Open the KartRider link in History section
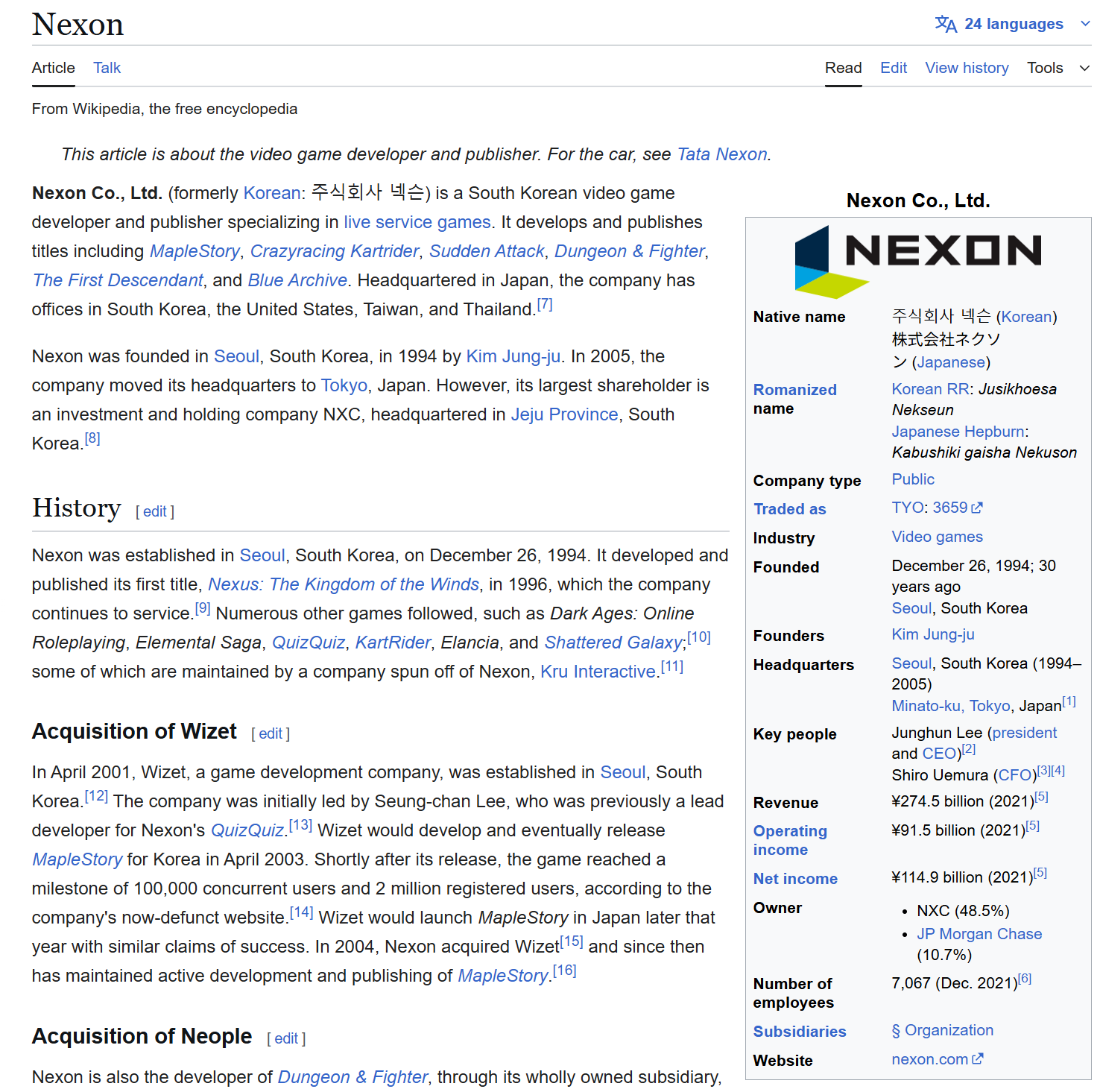Viewport: 1100px width, 1092px height. [393, 643]
